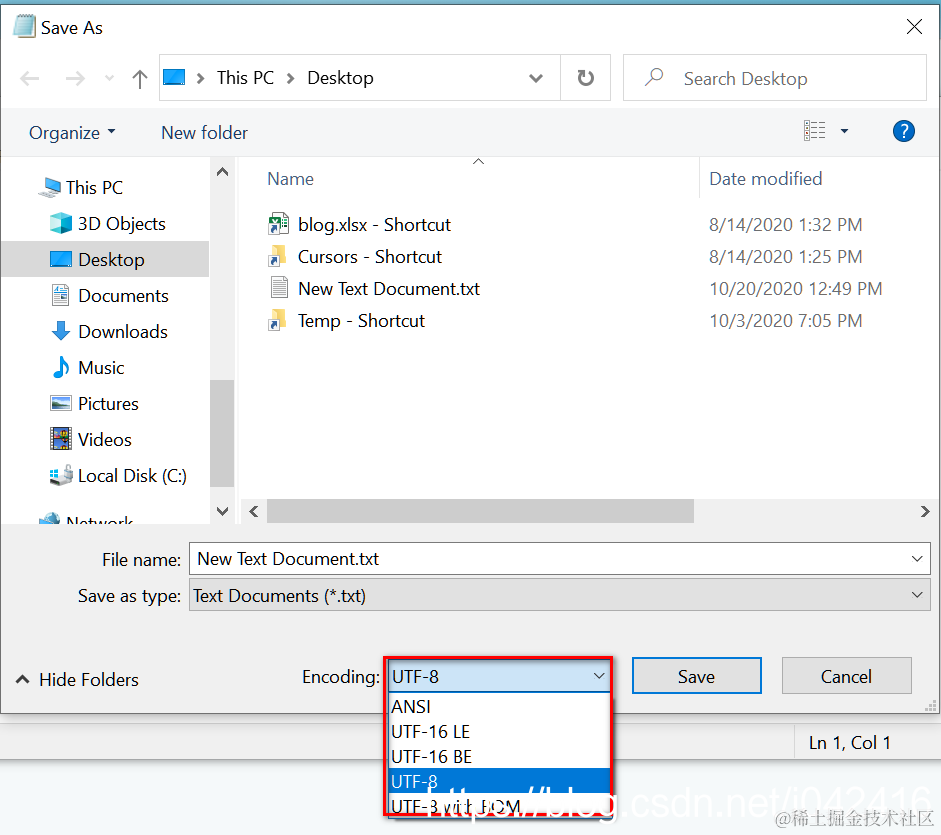Select This PC in navigation tree

coord(94,188)
